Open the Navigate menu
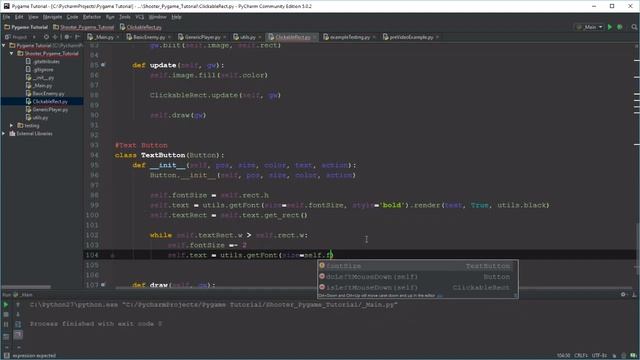 53,17
